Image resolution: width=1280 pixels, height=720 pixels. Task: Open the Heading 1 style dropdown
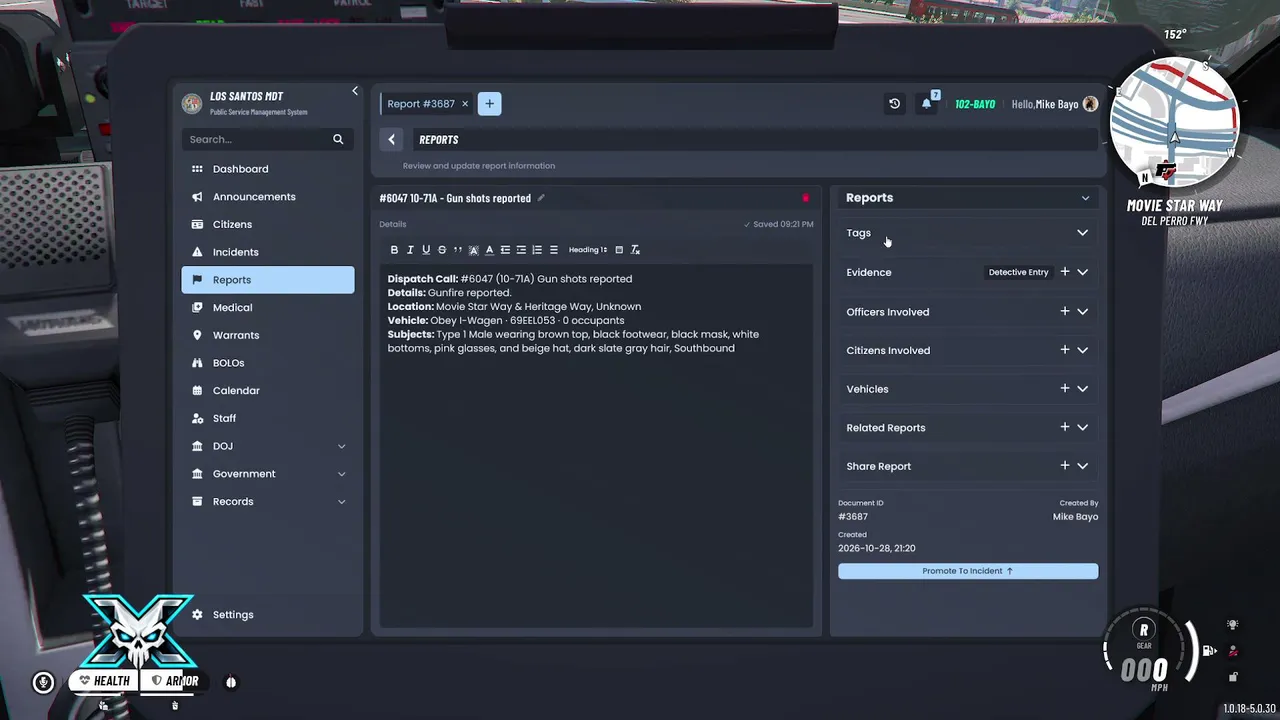[x=588, y=250]
